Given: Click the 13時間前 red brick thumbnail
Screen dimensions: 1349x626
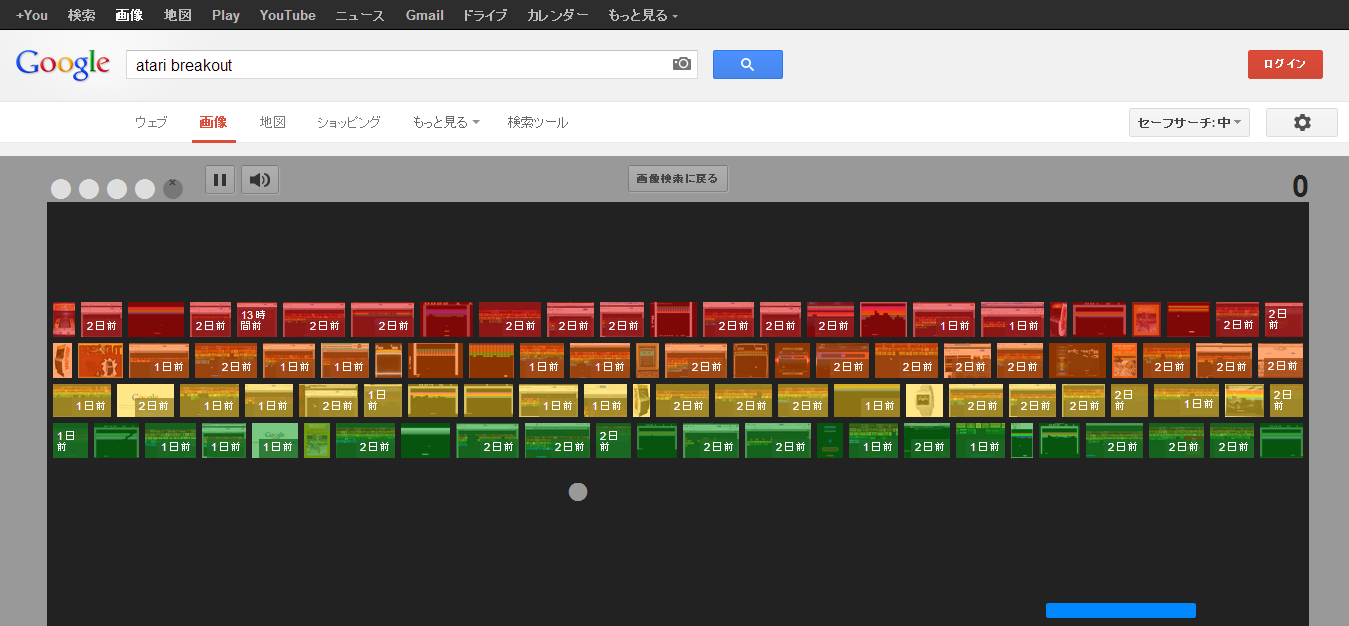Looking at the screenshot, I should [x=257, y=320].
